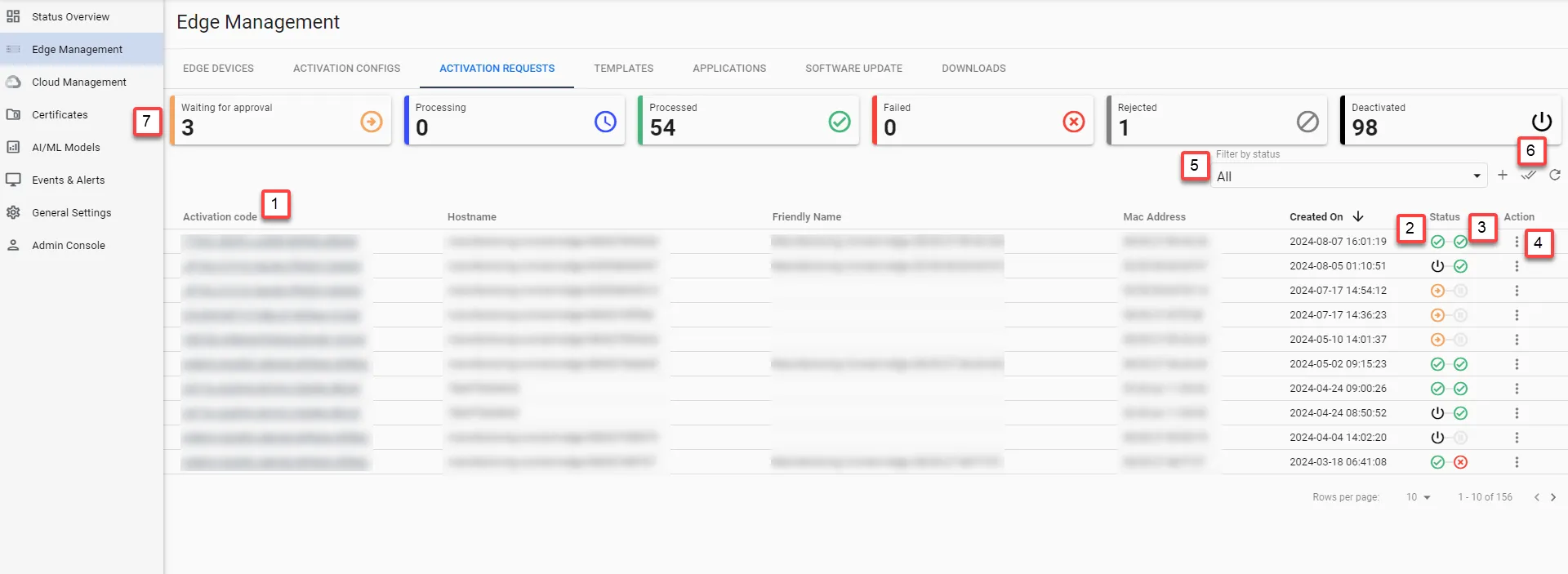
Task: Click red failed status icon in 2024-03-18 row
Action: pos(1461,462)
